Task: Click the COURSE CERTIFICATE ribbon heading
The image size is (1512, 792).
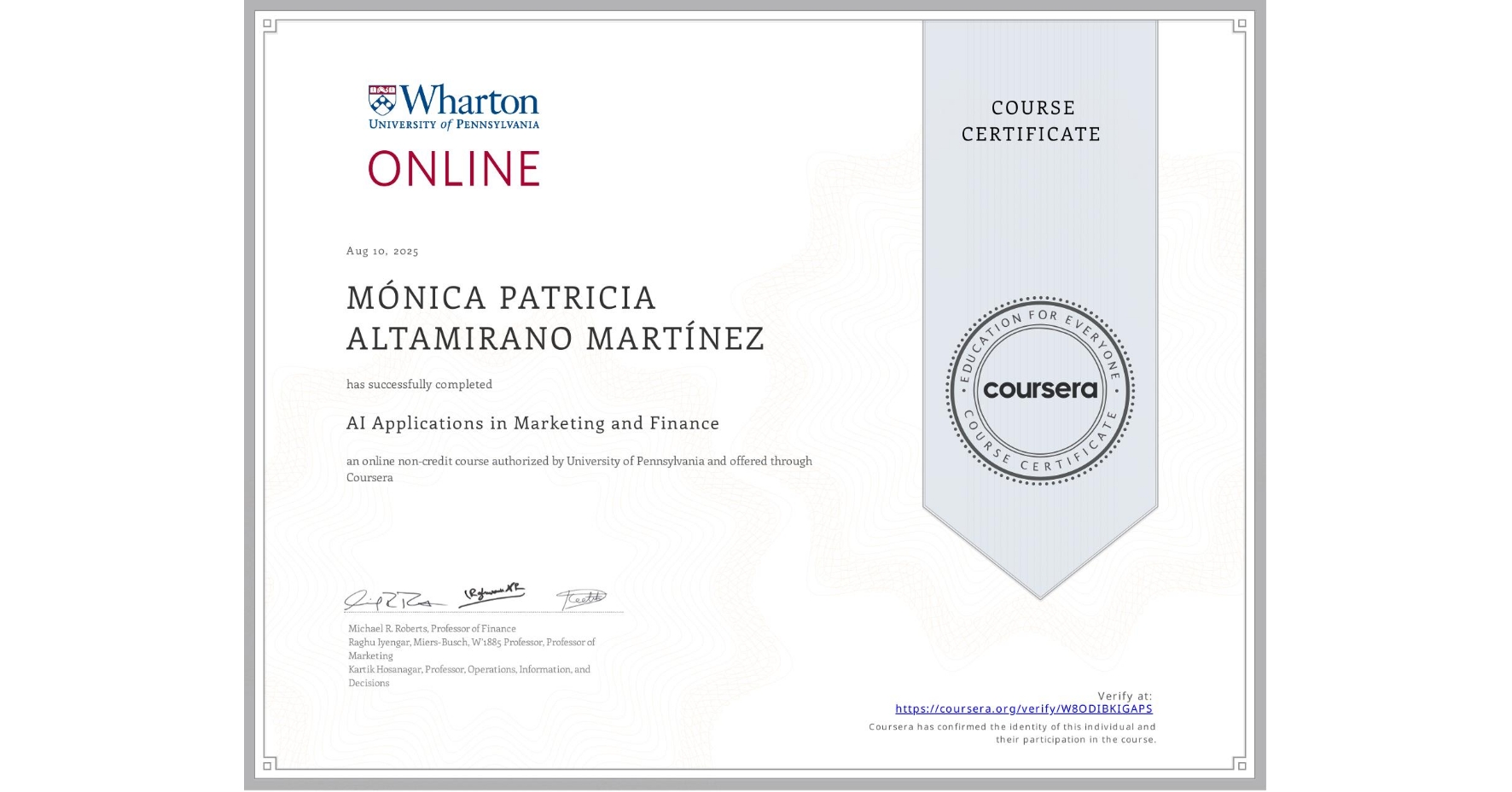Action: tap(1032, 120)
